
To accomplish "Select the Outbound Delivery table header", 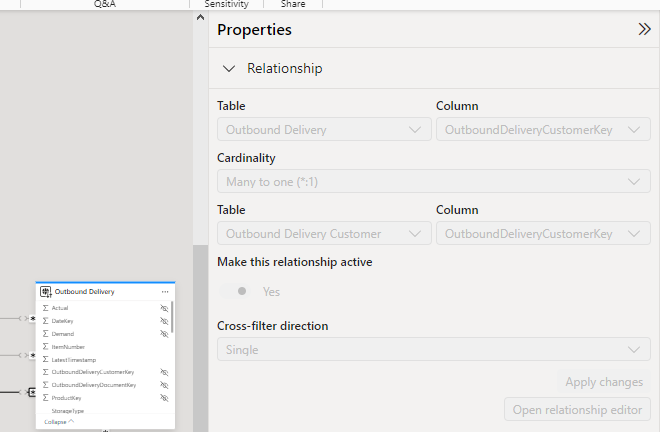I will coord(105,292).
